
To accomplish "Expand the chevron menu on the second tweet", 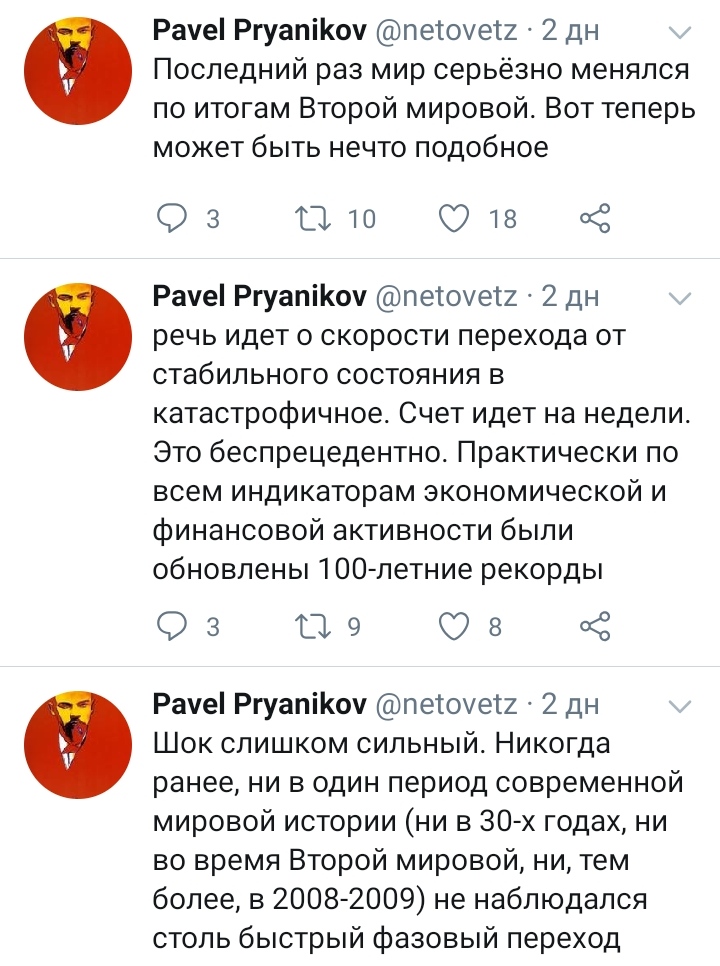I will click(x=680, y=299).
